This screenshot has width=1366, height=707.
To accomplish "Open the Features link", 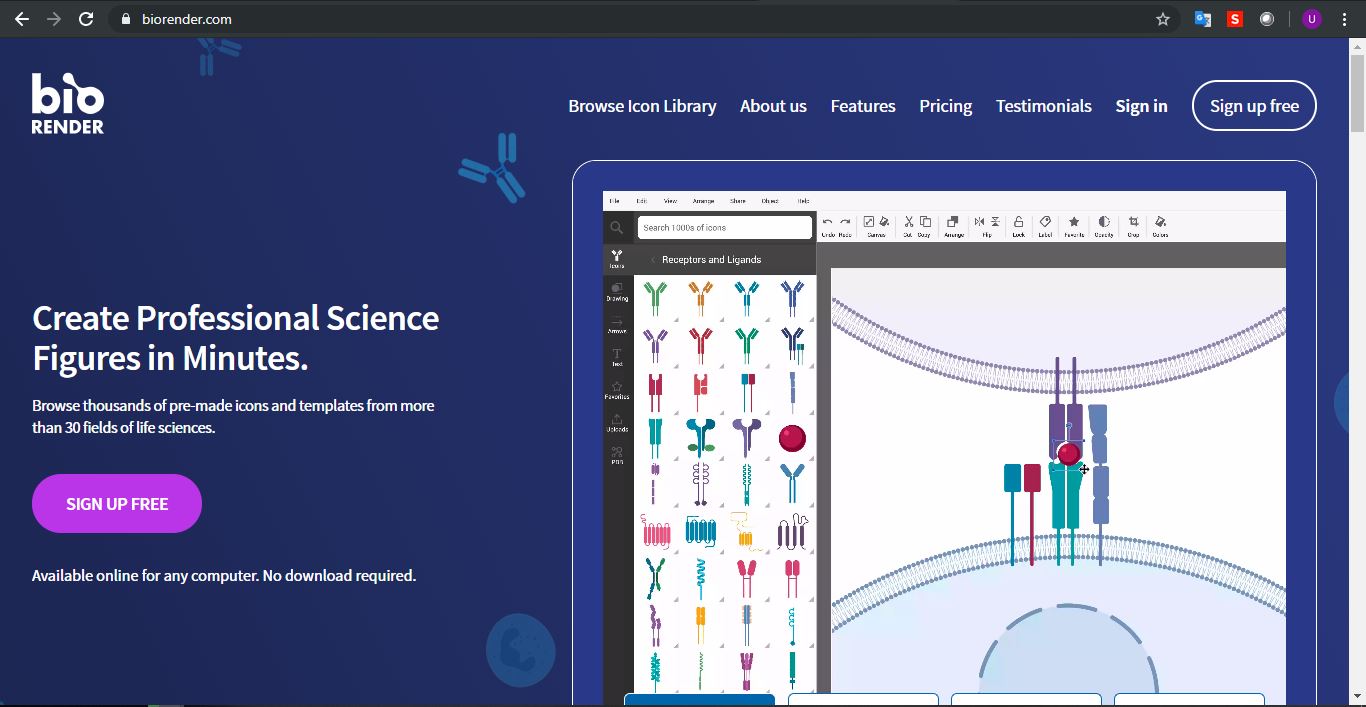I will click(863, 106).
